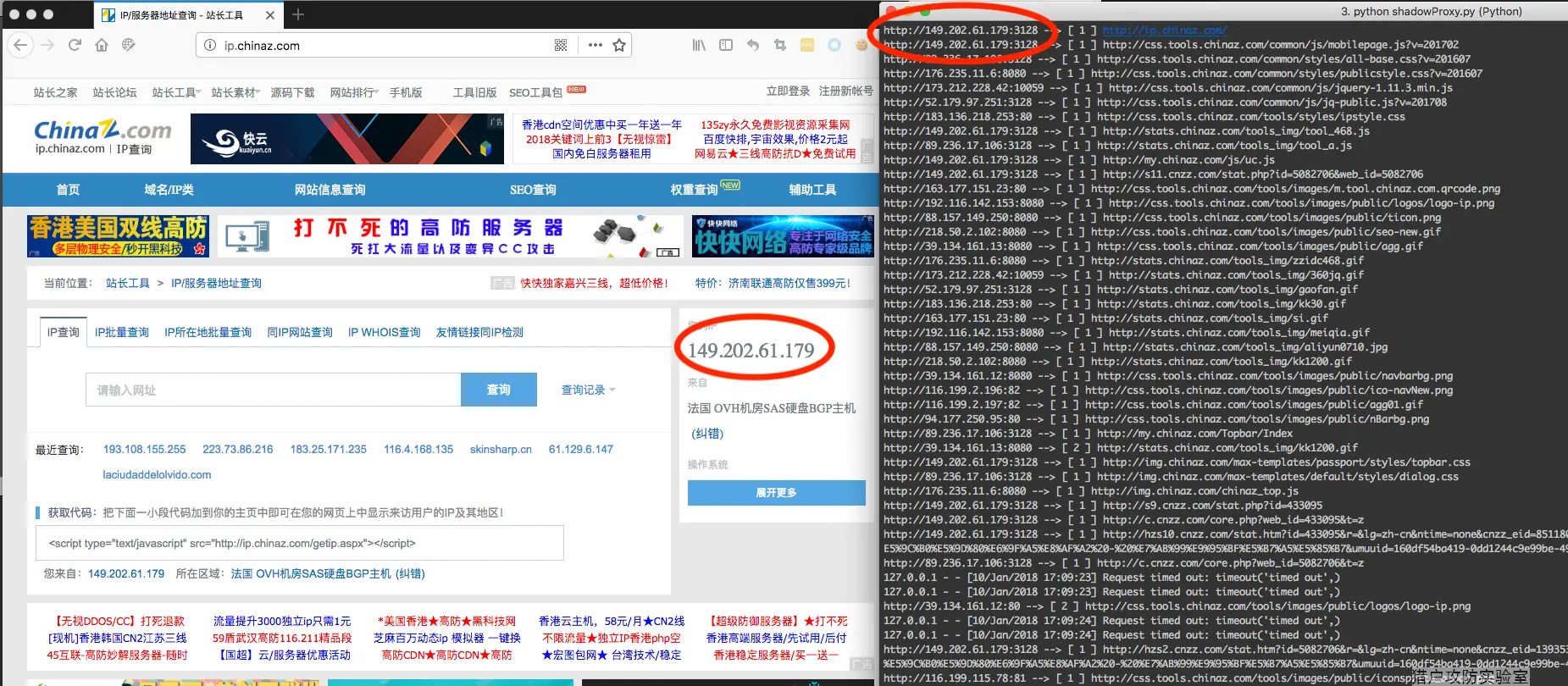This screenshot has width=1568, height=686.
Task: Open 源码下载 link
Action: click(293, 92)
